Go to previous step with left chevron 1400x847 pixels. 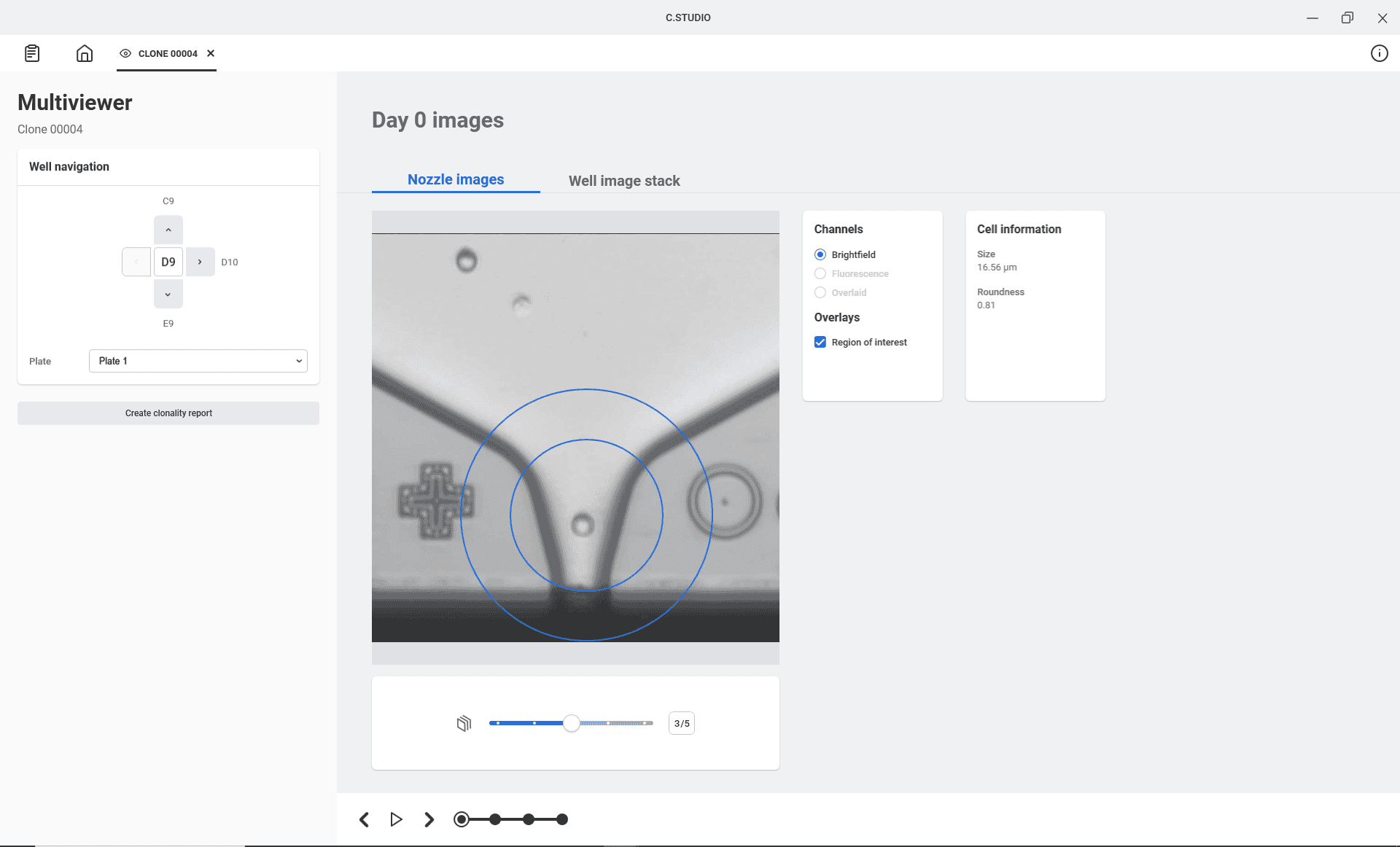[365, 819]
